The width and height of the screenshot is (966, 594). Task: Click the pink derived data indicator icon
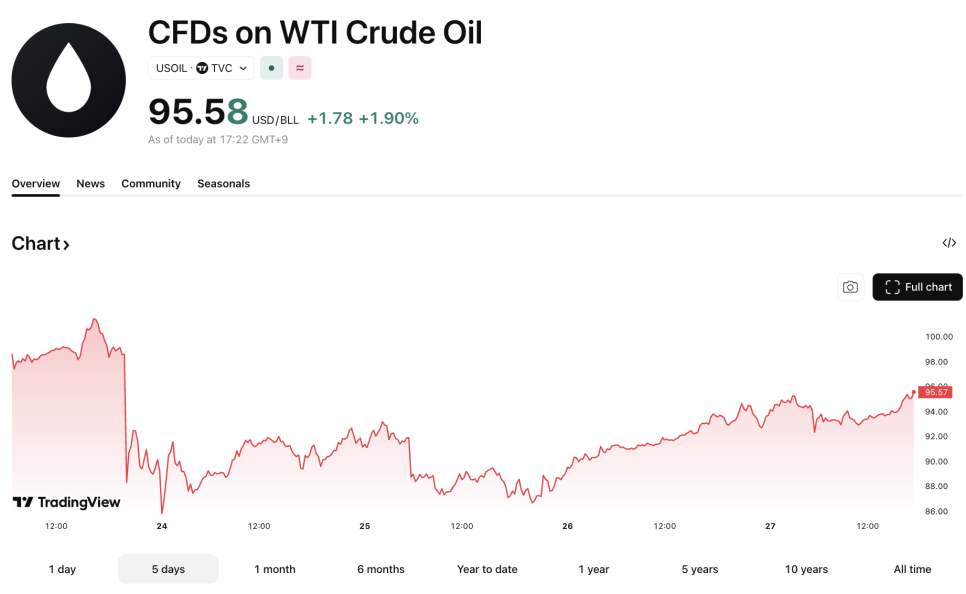[300, 68]
